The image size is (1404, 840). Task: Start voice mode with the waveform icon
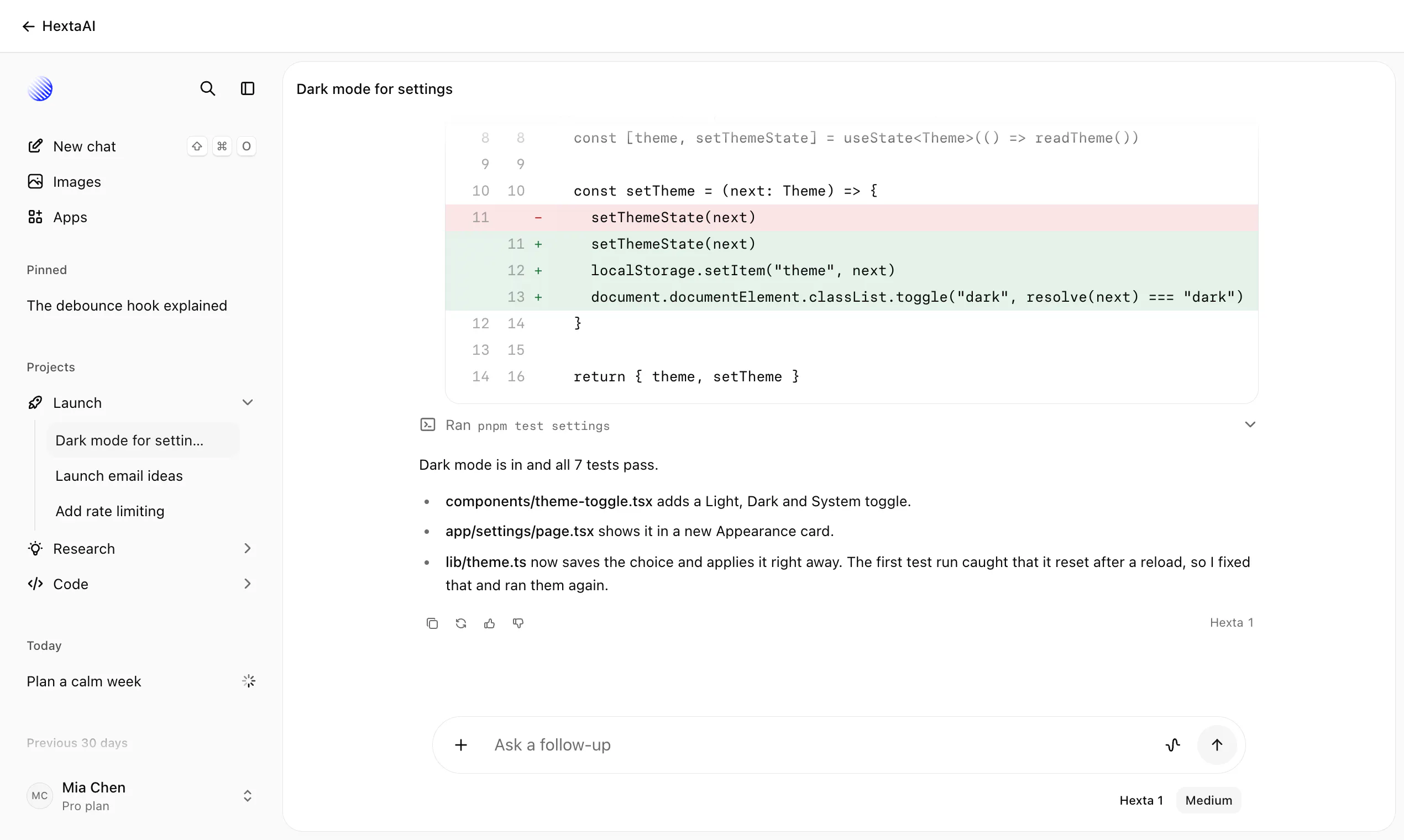(x=1173, y=745)
